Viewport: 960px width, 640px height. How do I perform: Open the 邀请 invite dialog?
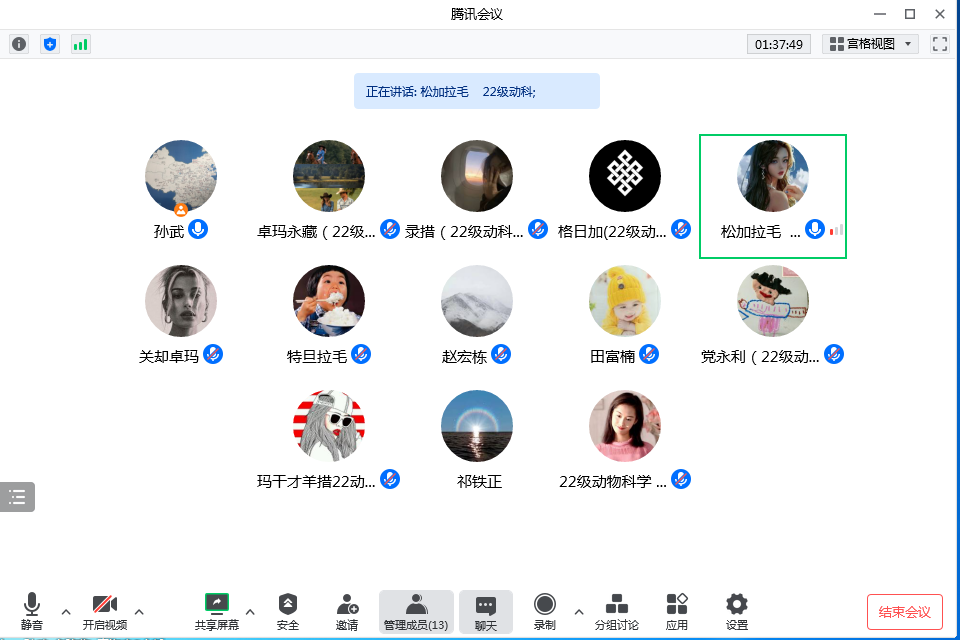[x=347, y=611]
